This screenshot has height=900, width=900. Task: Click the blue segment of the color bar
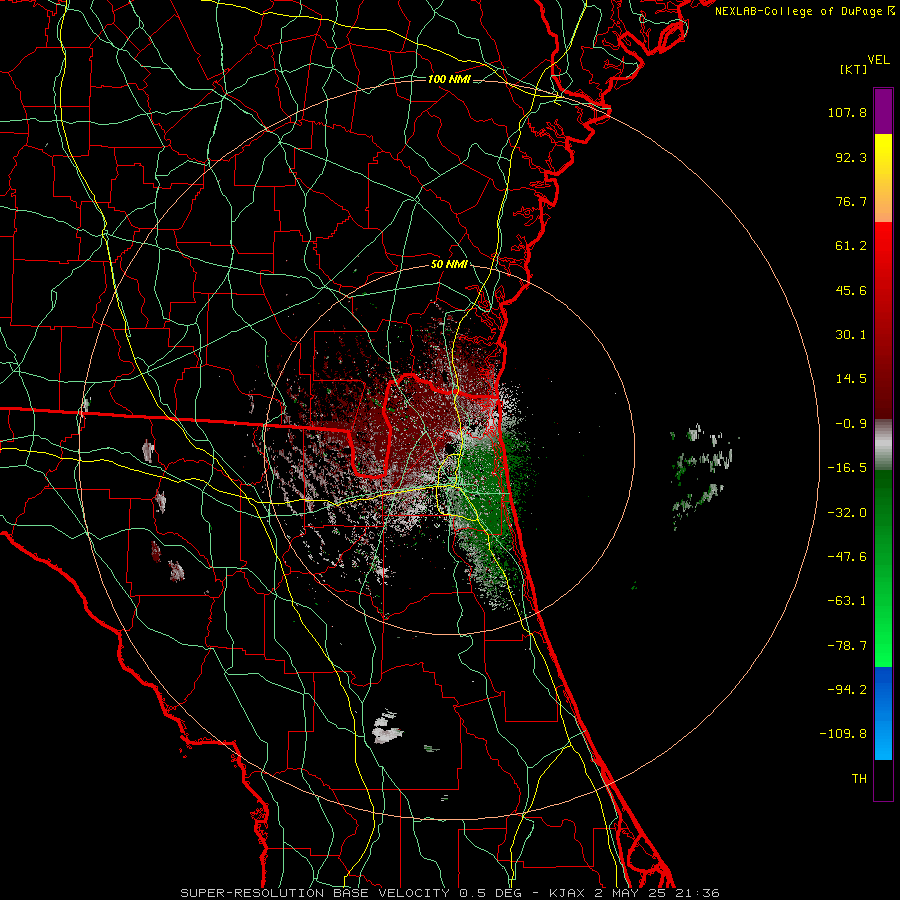(883, 713)
